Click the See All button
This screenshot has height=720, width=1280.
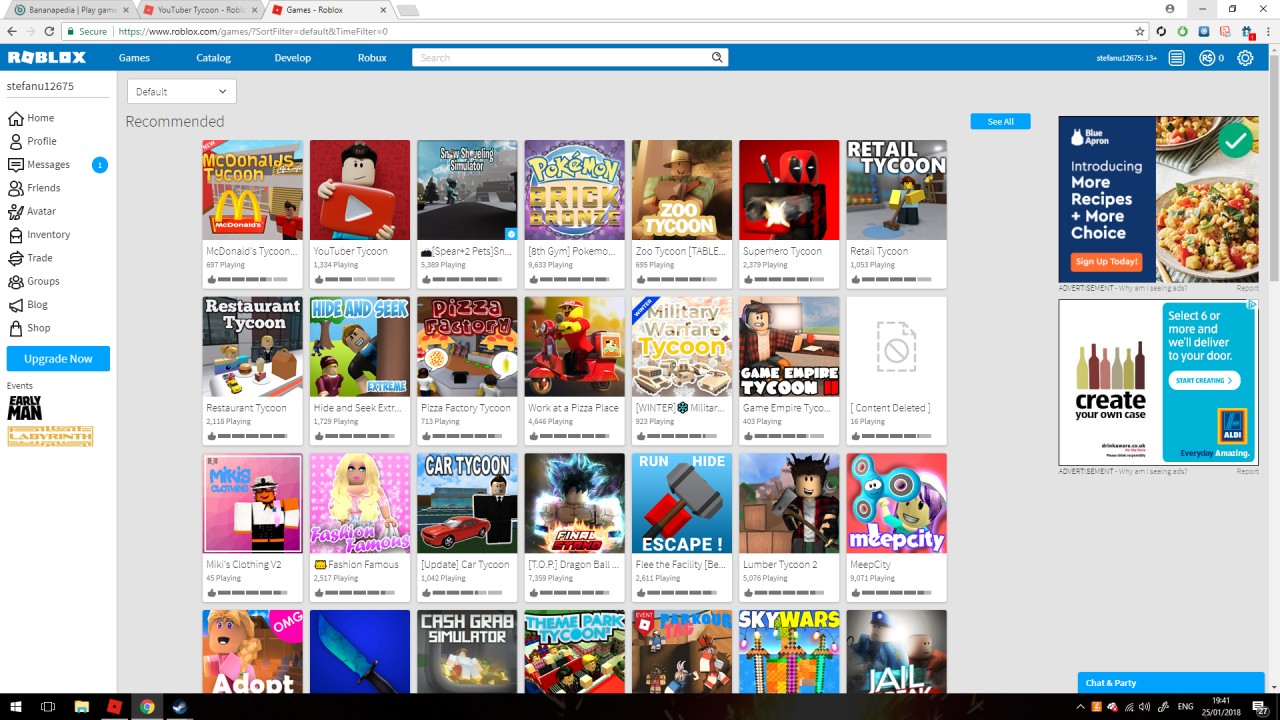click(x=1000, y=121)
